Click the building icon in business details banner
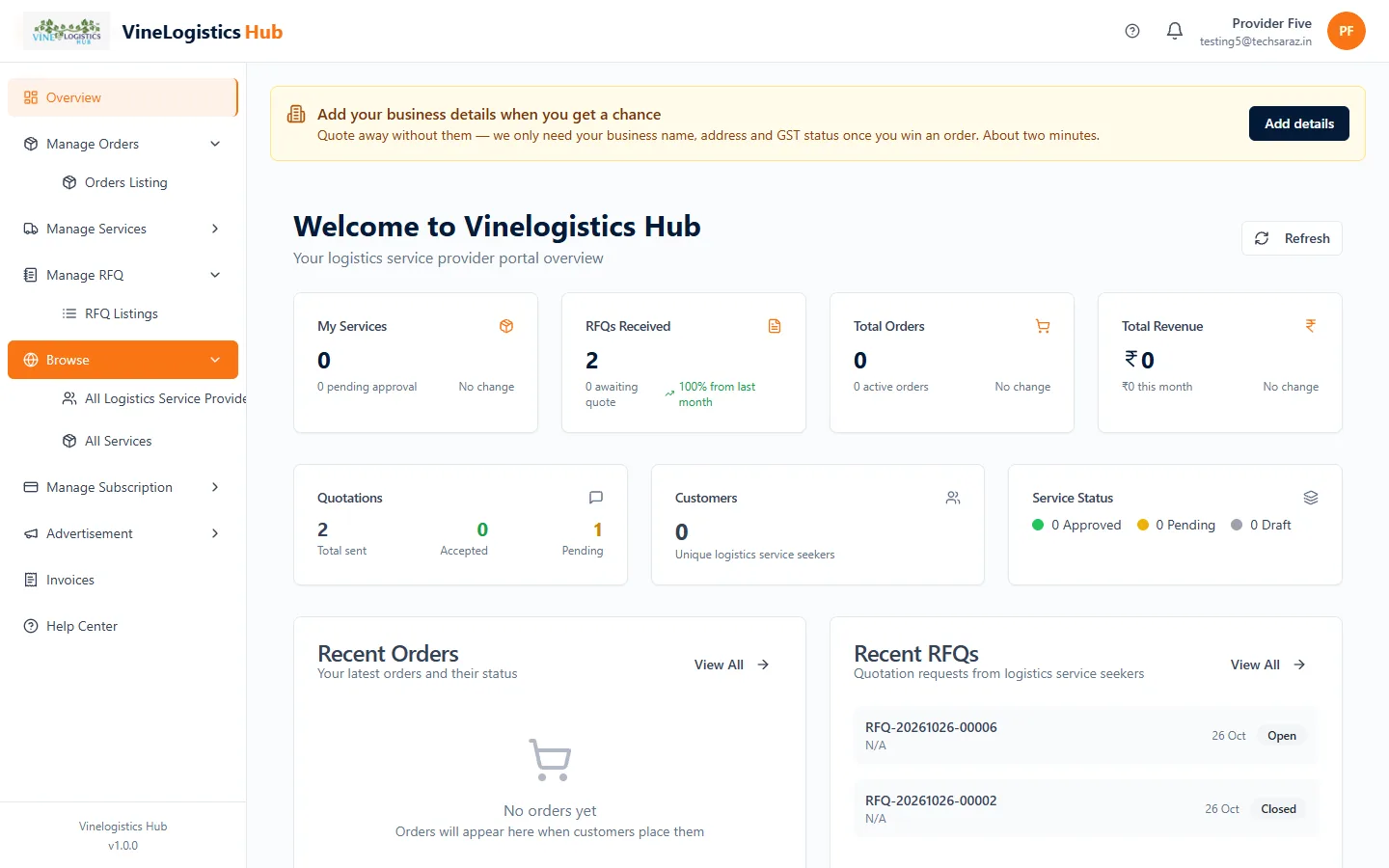1389x868 pixels. 296,115
